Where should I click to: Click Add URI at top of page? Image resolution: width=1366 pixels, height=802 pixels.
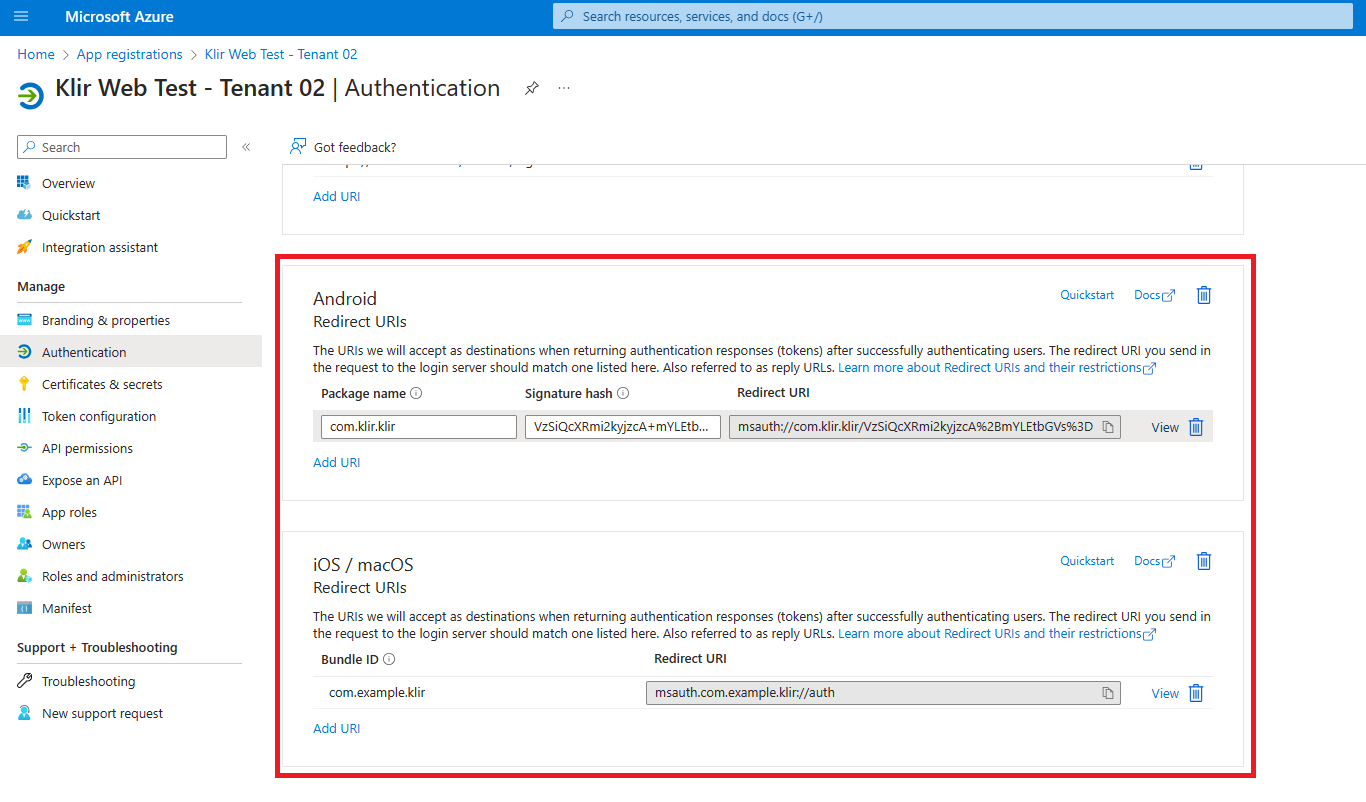pos(337,196)
